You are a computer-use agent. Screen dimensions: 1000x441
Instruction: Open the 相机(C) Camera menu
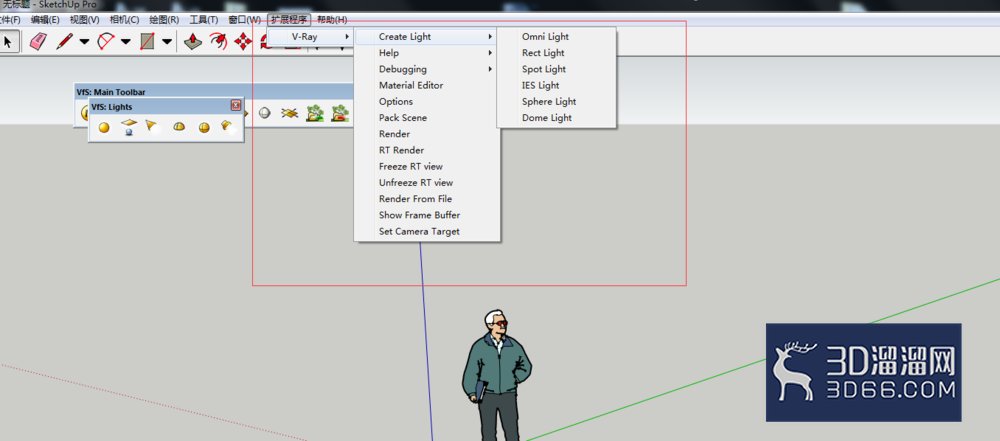tap(124, 20)
